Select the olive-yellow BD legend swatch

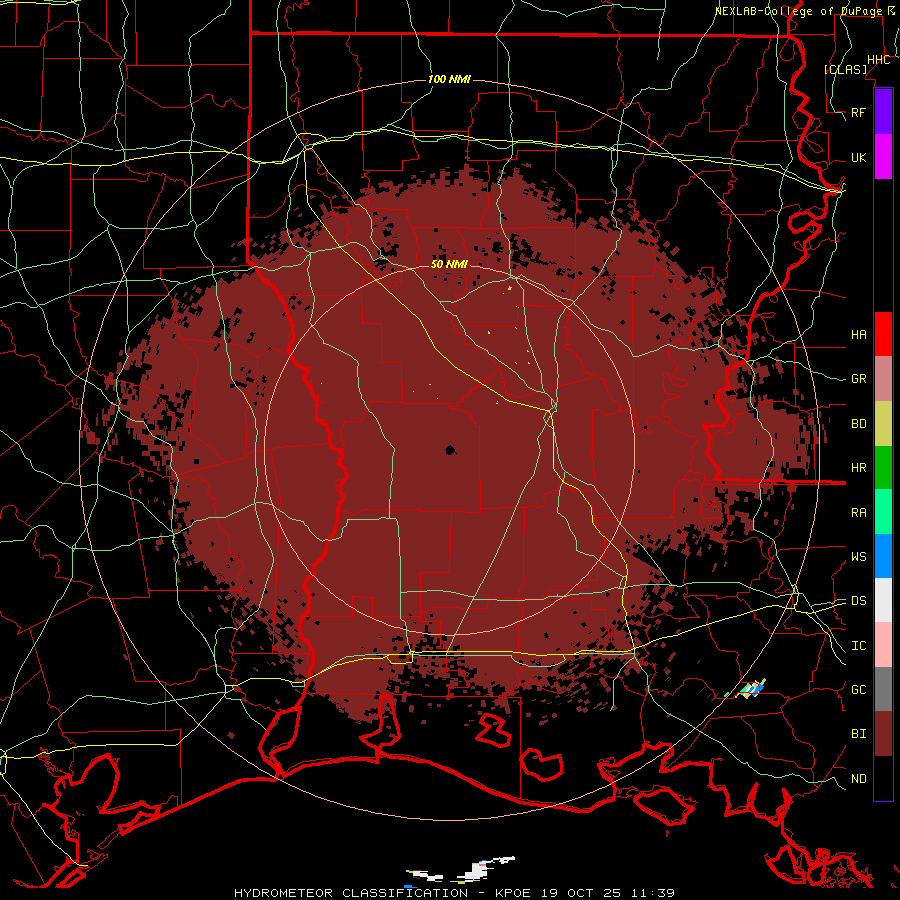[x=883, y=424]
